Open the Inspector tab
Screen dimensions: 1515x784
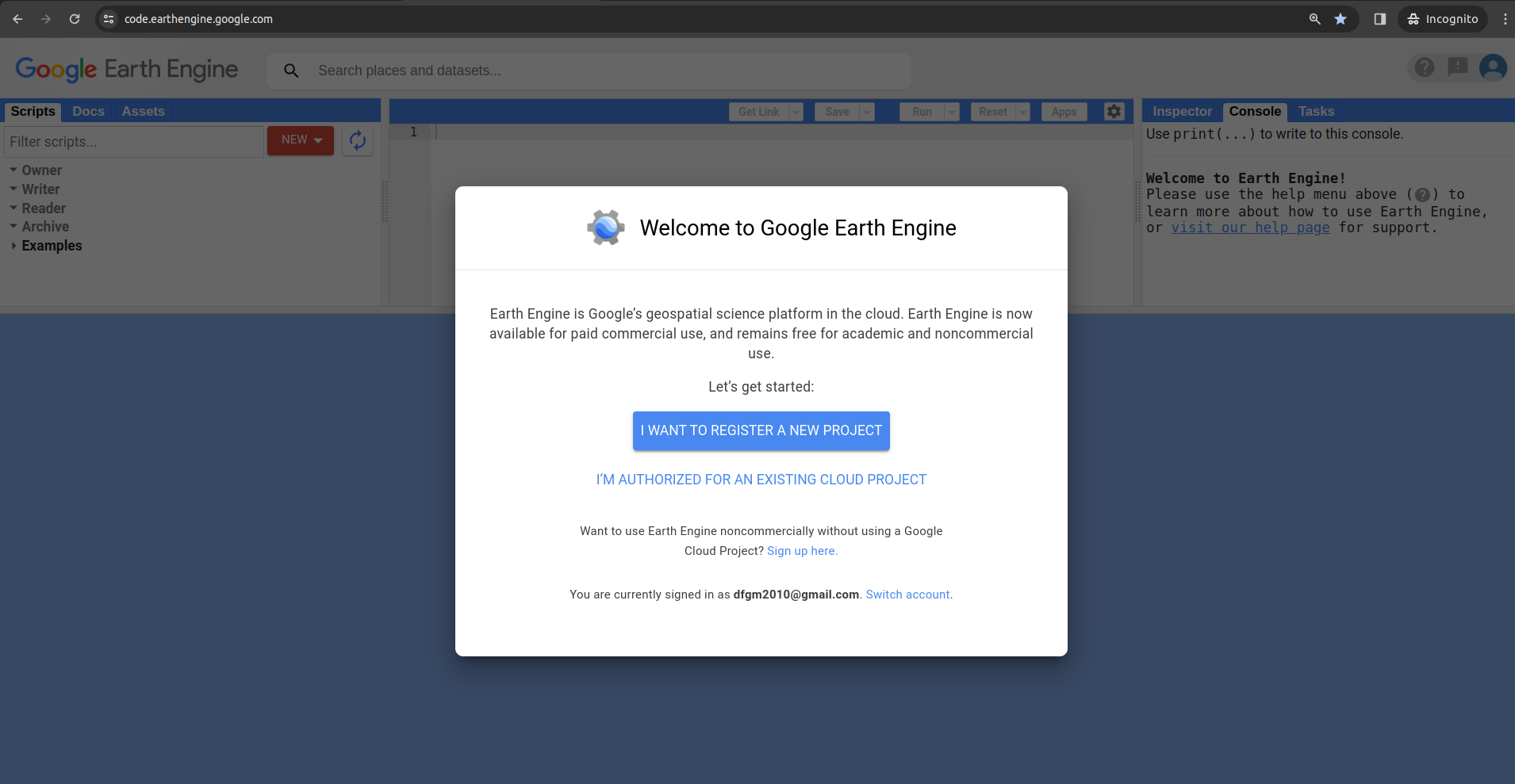[1181, 111]
